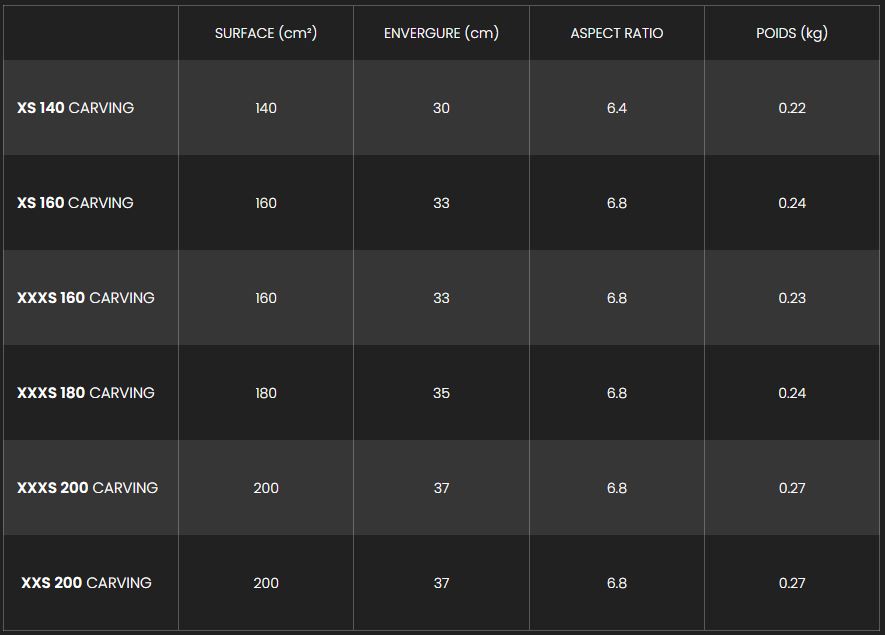
Task: Select weight 0.23 in XXXS 160 row
Action: click(791, 298)
